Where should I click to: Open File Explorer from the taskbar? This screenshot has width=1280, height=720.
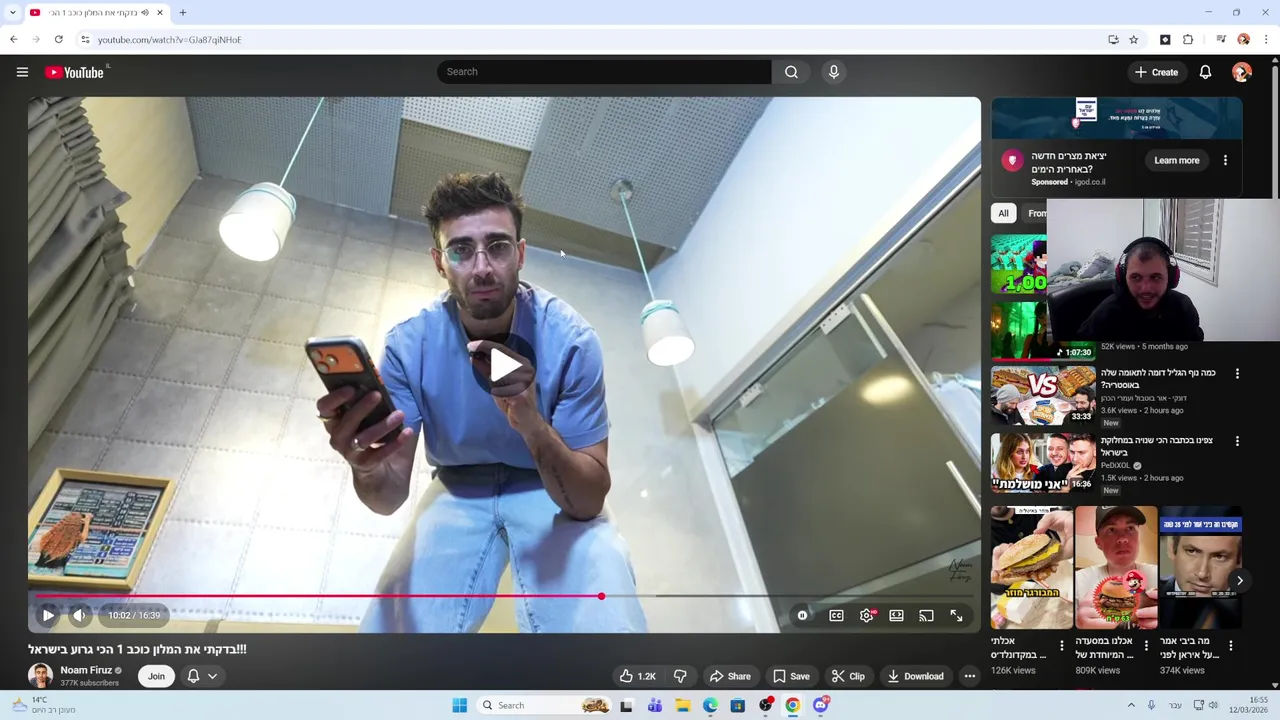coord(682,705)
